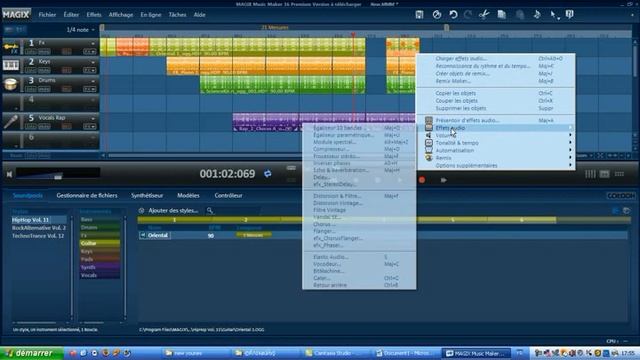640x360 pixels.
Task: Toggle Mute on track 1 Fx
Action: (44, 52)
